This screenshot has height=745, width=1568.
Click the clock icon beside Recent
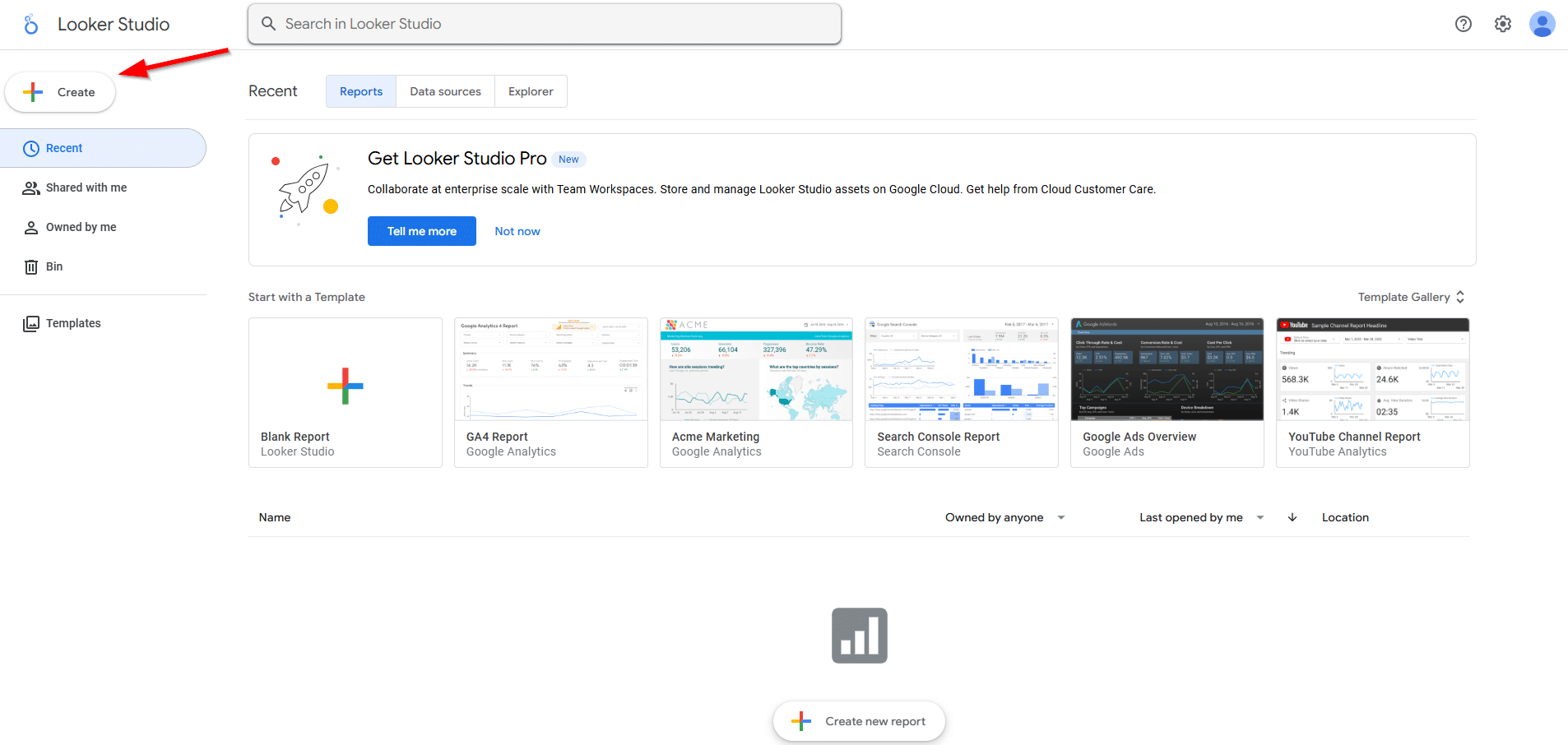click(x=31, y=149)
